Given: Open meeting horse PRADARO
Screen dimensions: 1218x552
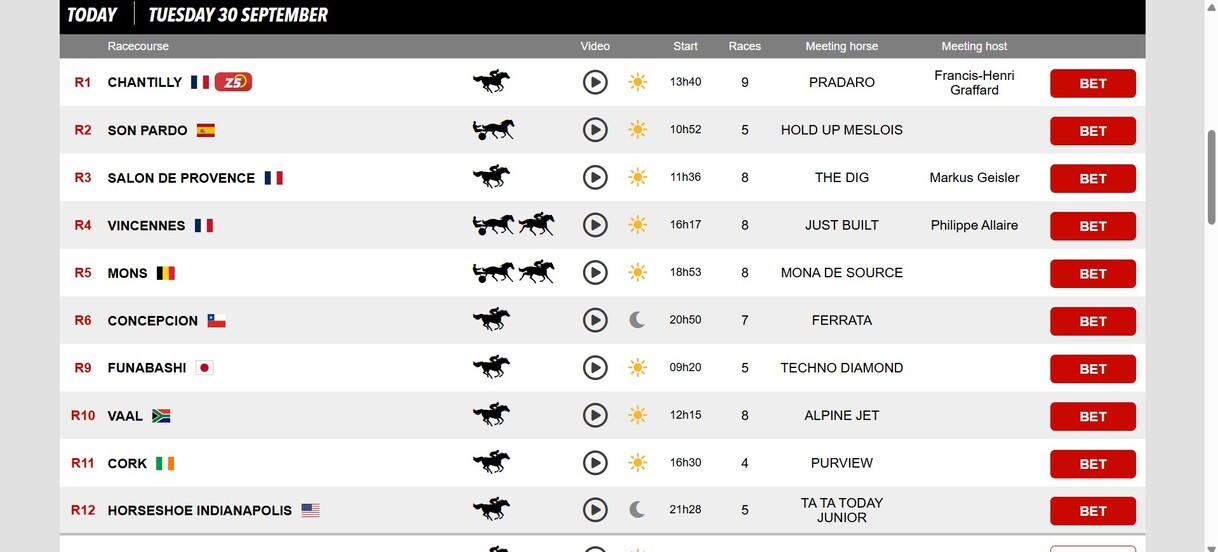Looking at the screenshot, I should 841,82.
